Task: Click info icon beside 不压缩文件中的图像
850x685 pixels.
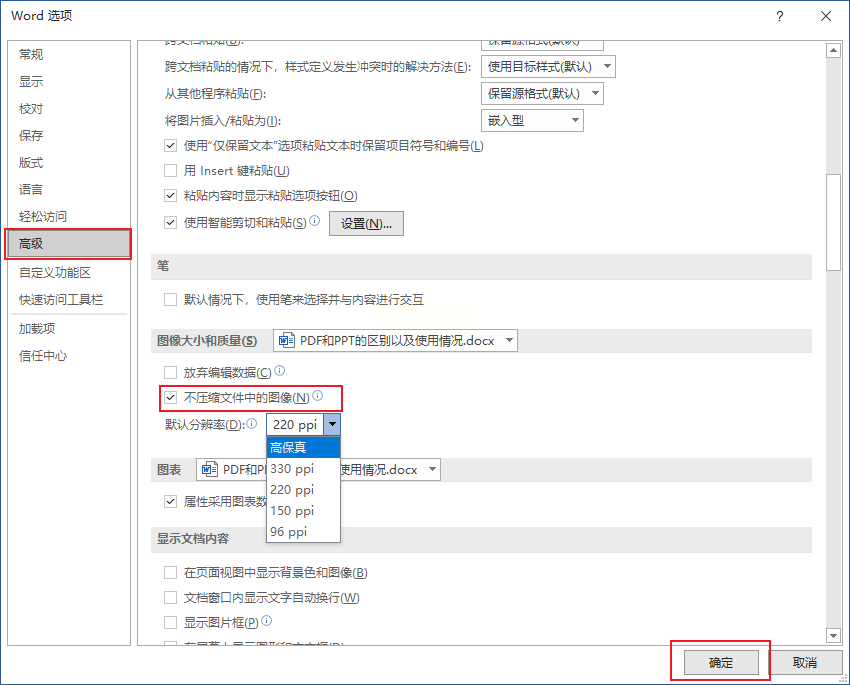Action: [318, 396]
